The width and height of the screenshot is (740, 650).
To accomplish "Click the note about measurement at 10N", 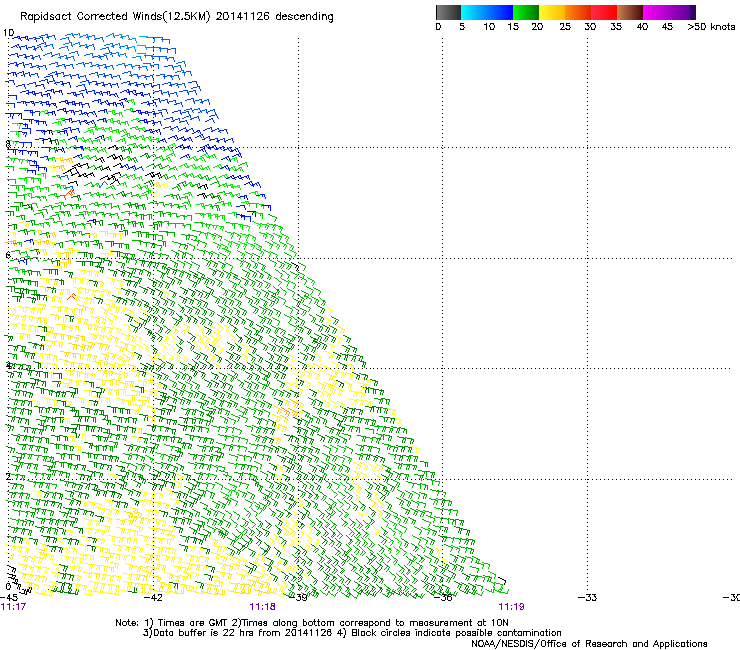I will [x=372, y=623].
